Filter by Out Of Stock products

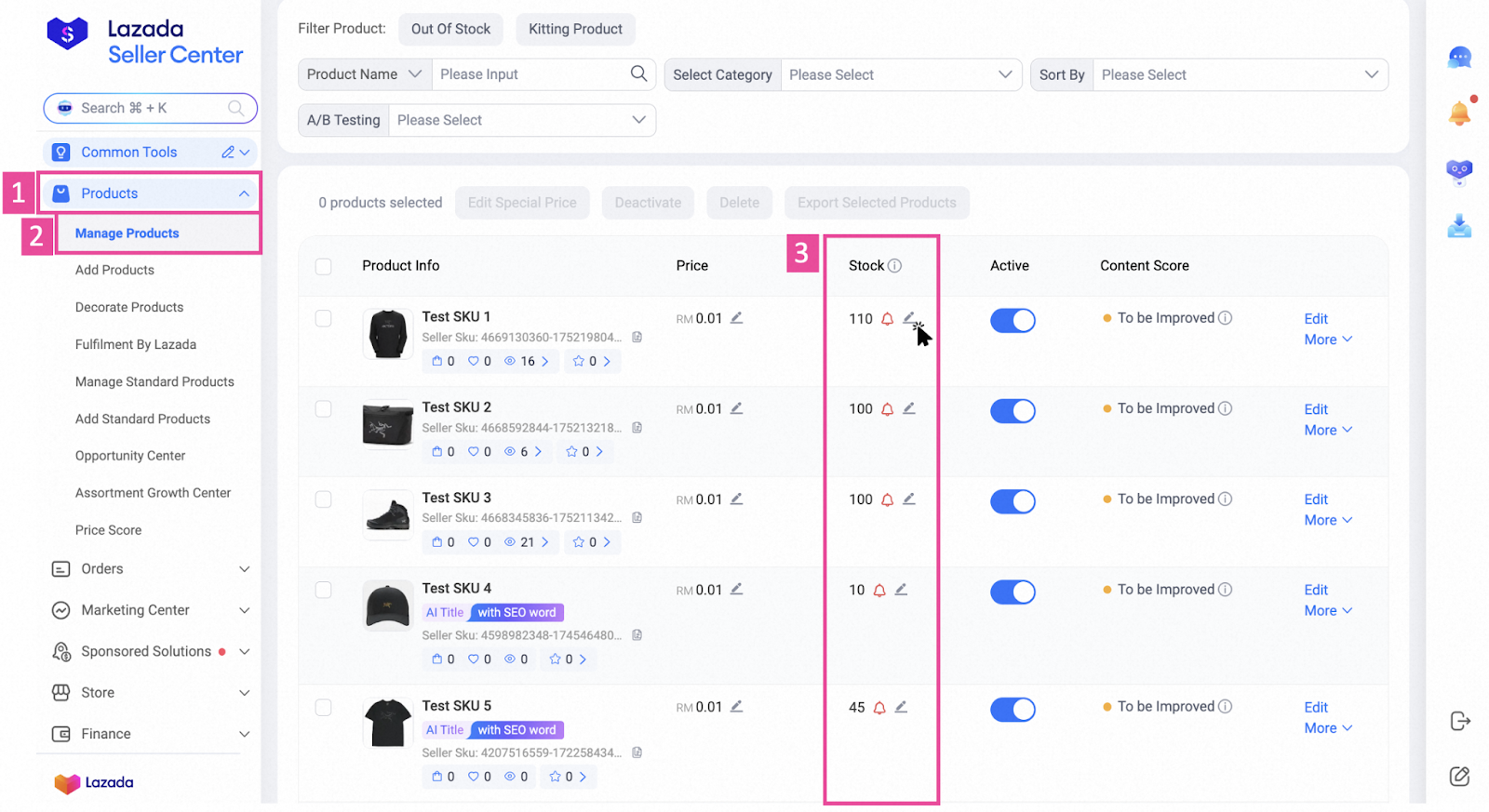click(450, 29)
